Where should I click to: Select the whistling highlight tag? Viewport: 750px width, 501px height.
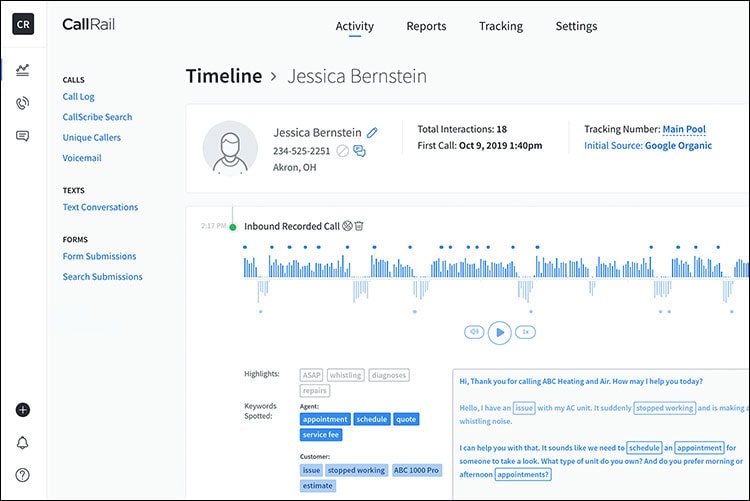pos(345,375)
